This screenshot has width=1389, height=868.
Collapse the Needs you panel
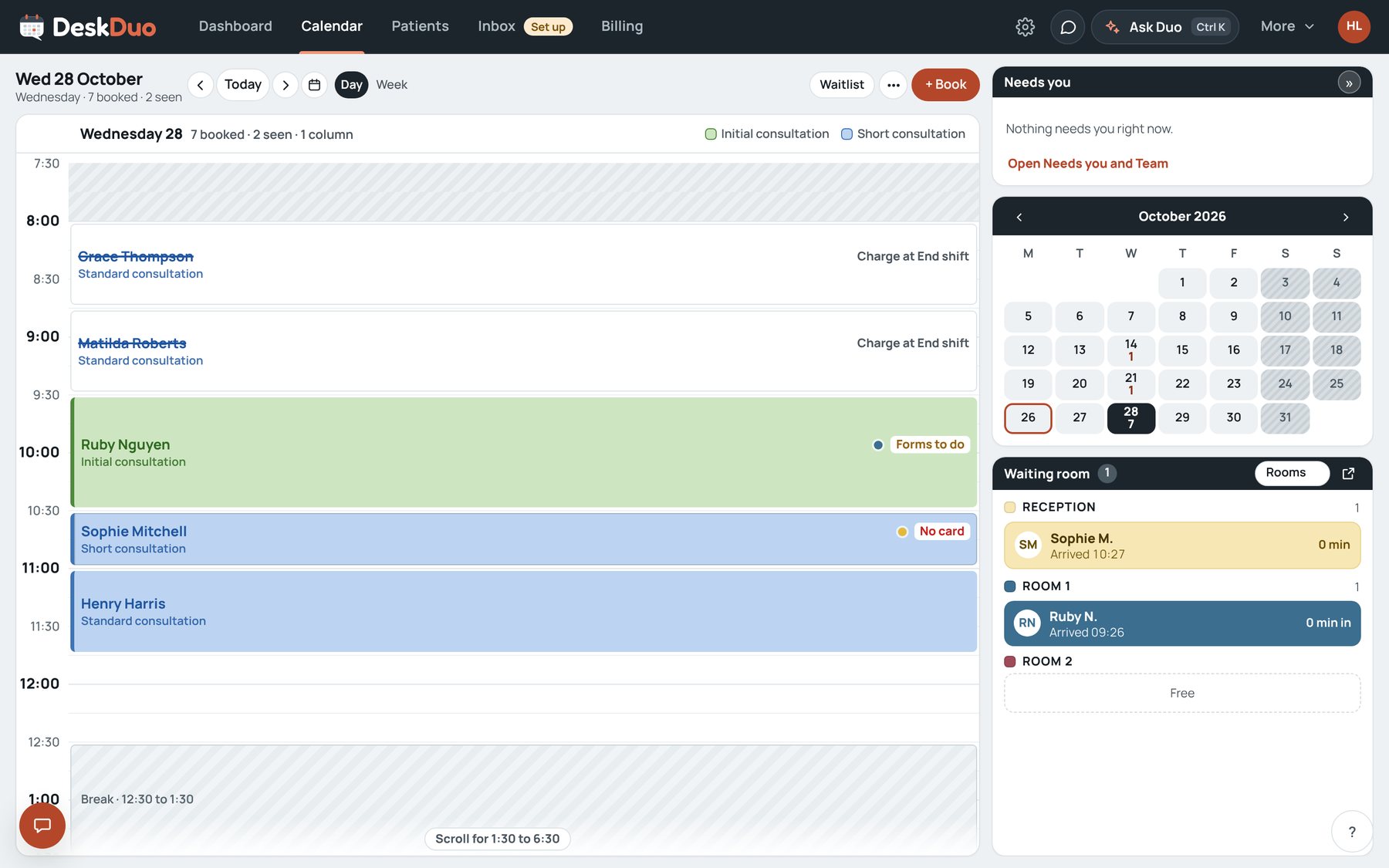coord(1349,83)
